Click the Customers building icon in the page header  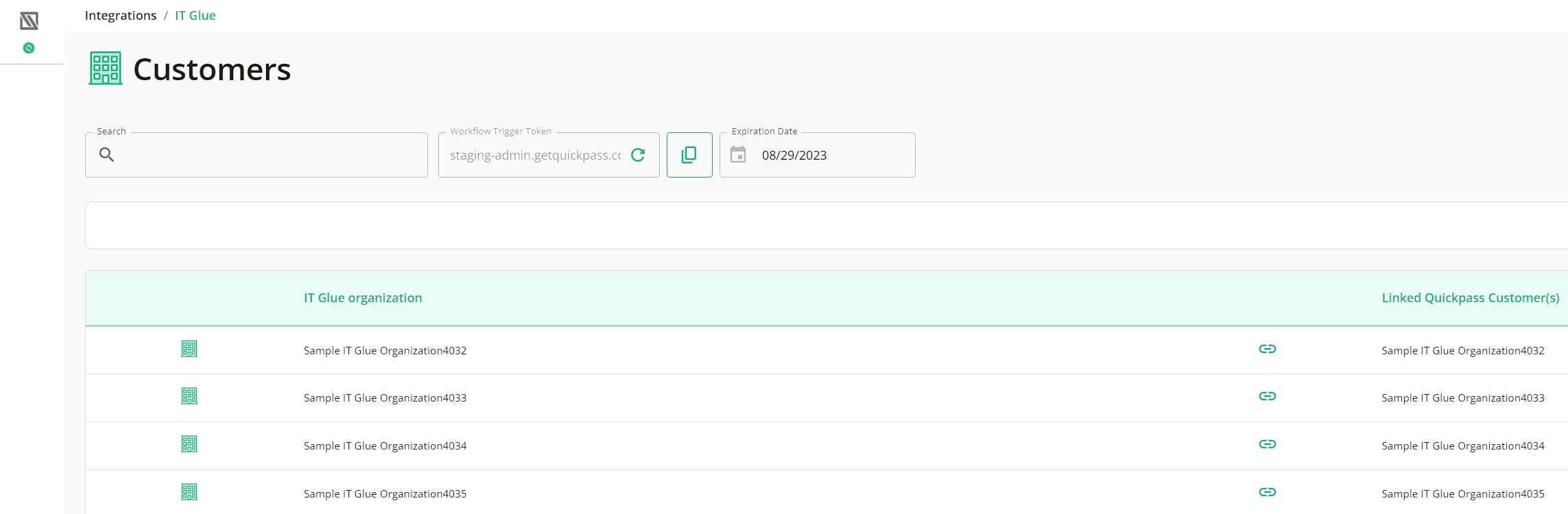click(106, 69)
